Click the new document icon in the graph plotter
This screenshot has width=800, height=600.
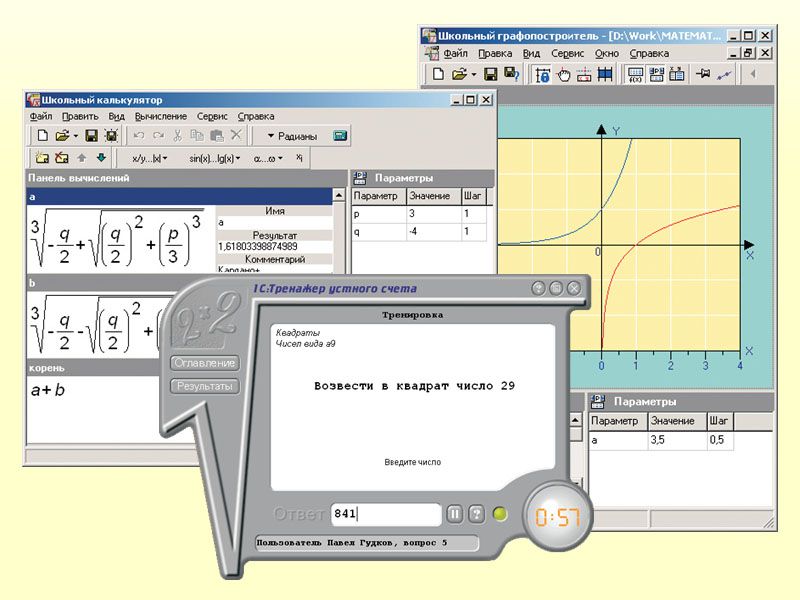[439, 74]
